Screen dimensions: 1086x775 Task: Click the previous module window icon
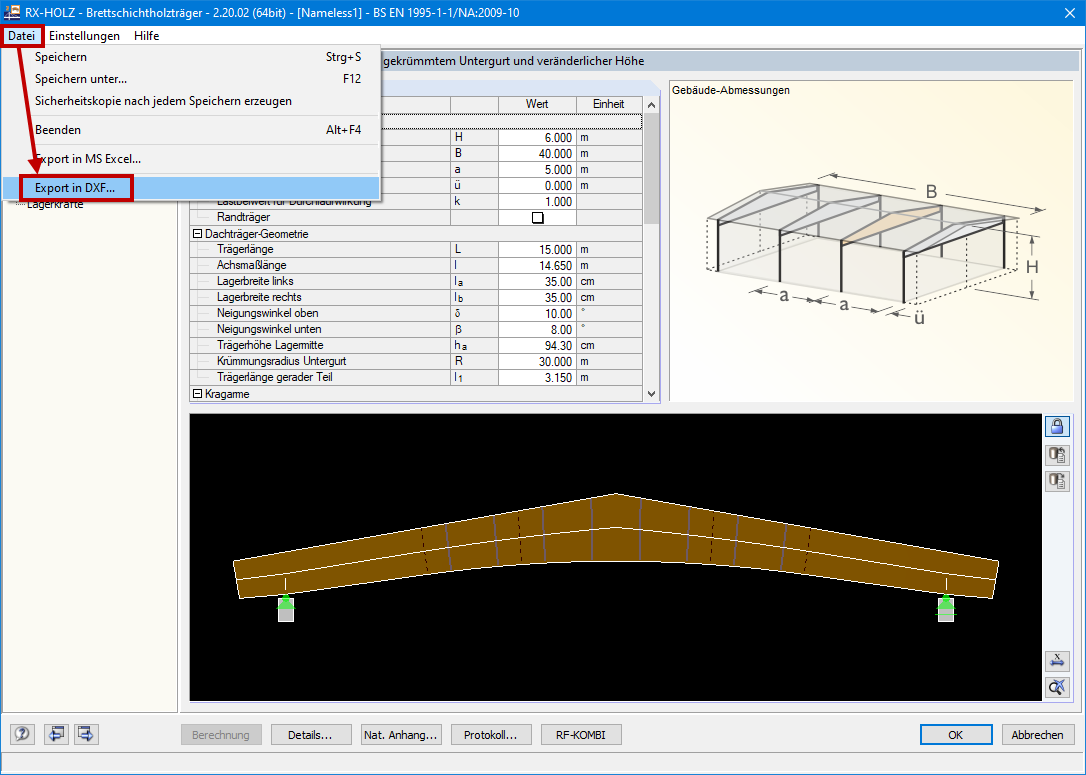(x=56, y=734)
